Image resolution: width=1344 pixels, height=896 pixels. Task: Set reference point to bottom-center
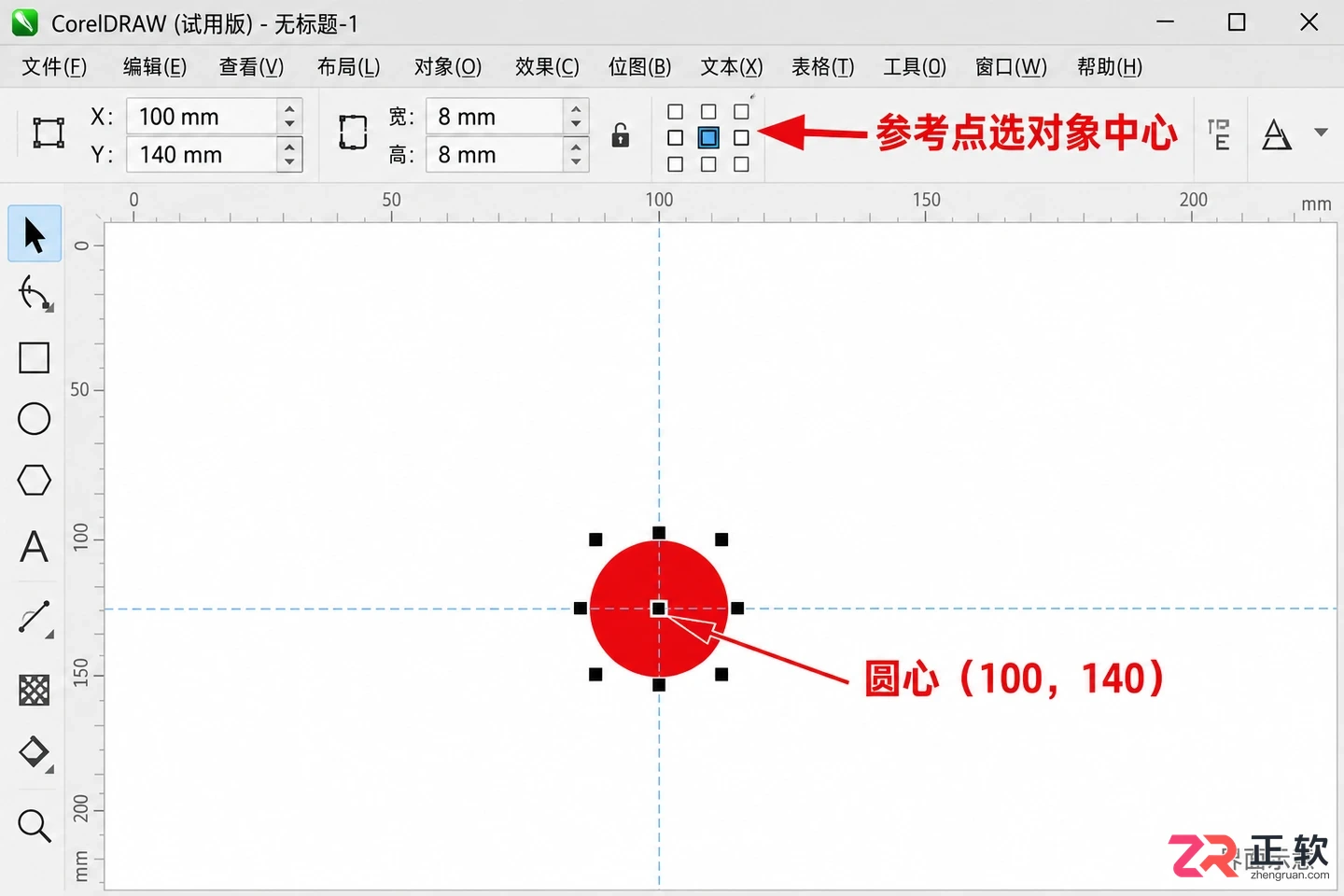coord(708,164)
